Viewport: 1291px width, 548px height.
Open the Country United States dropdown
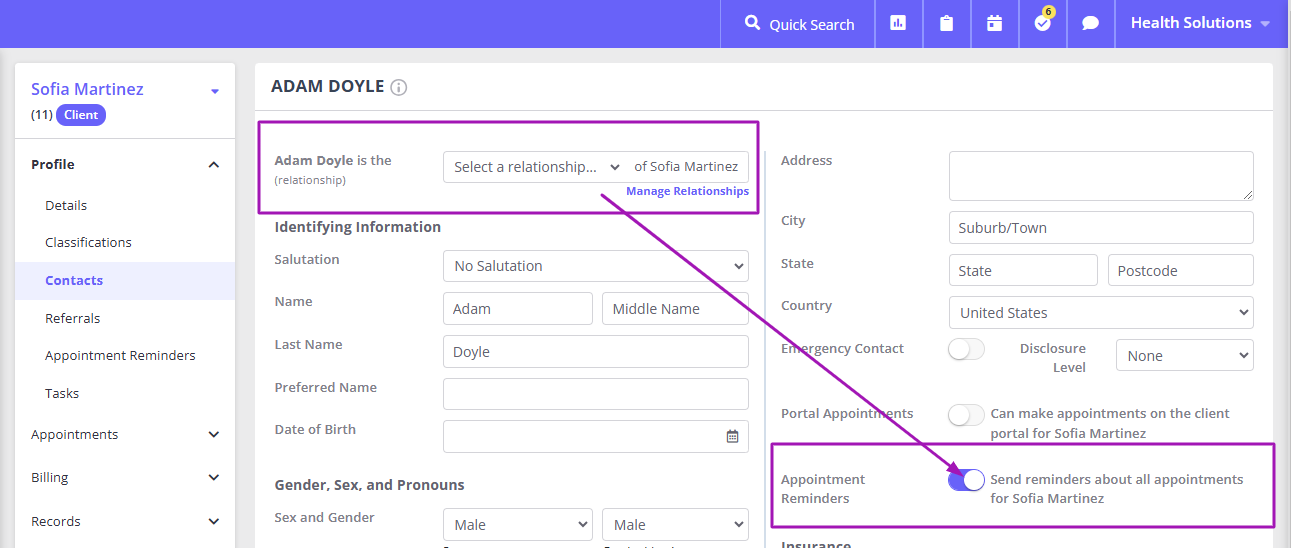[1101, 312]
